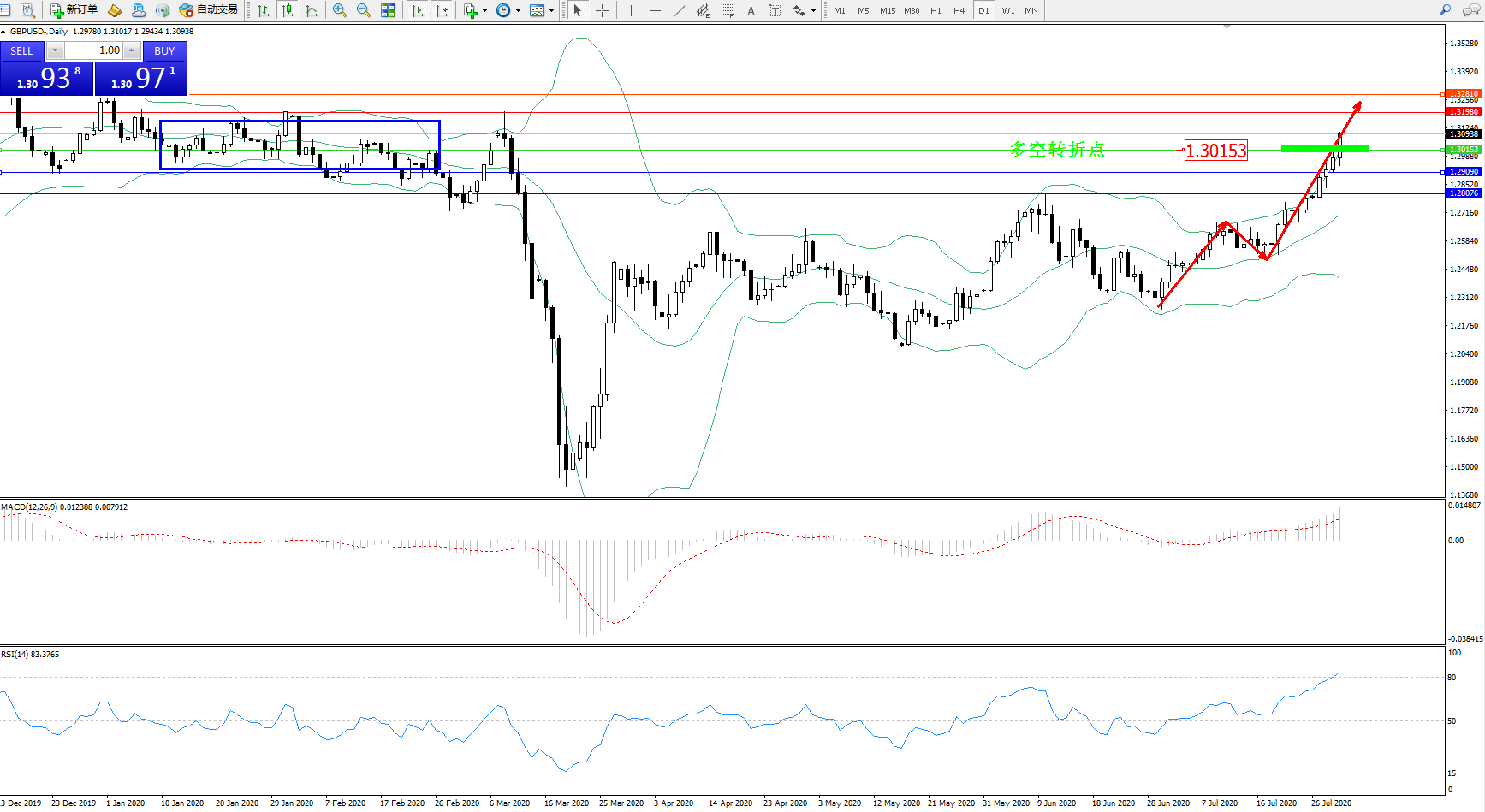Click the SELL one-click trading button
1485x812 pixels.
coord(21,51)
